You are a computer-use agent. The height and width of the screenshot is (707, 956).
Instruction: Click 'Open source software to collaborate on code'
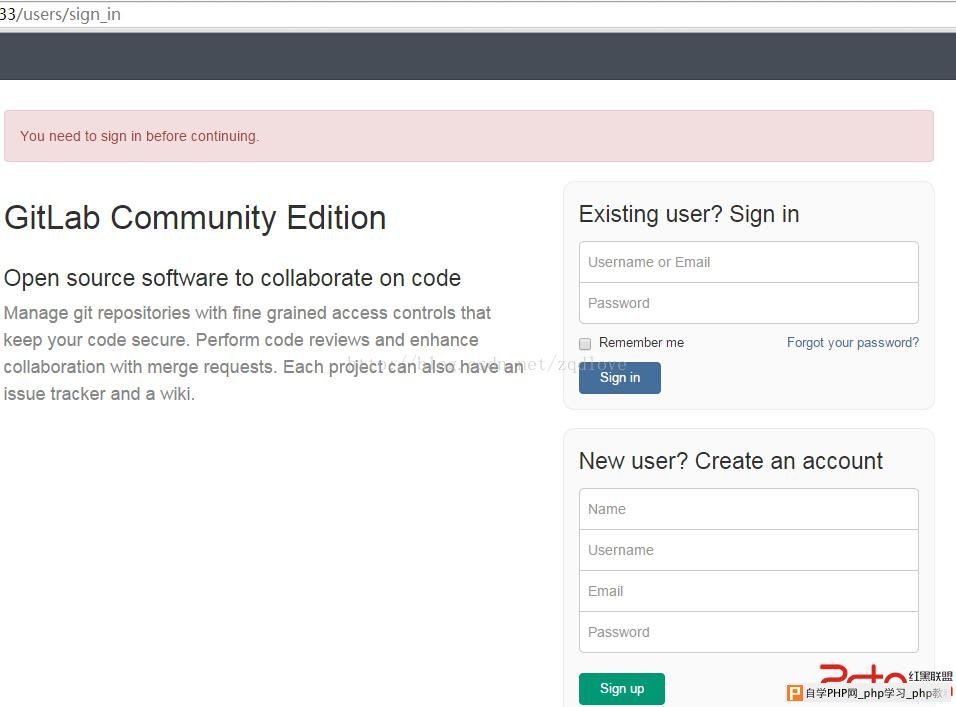pyautogui.click(x=232, y=278)
